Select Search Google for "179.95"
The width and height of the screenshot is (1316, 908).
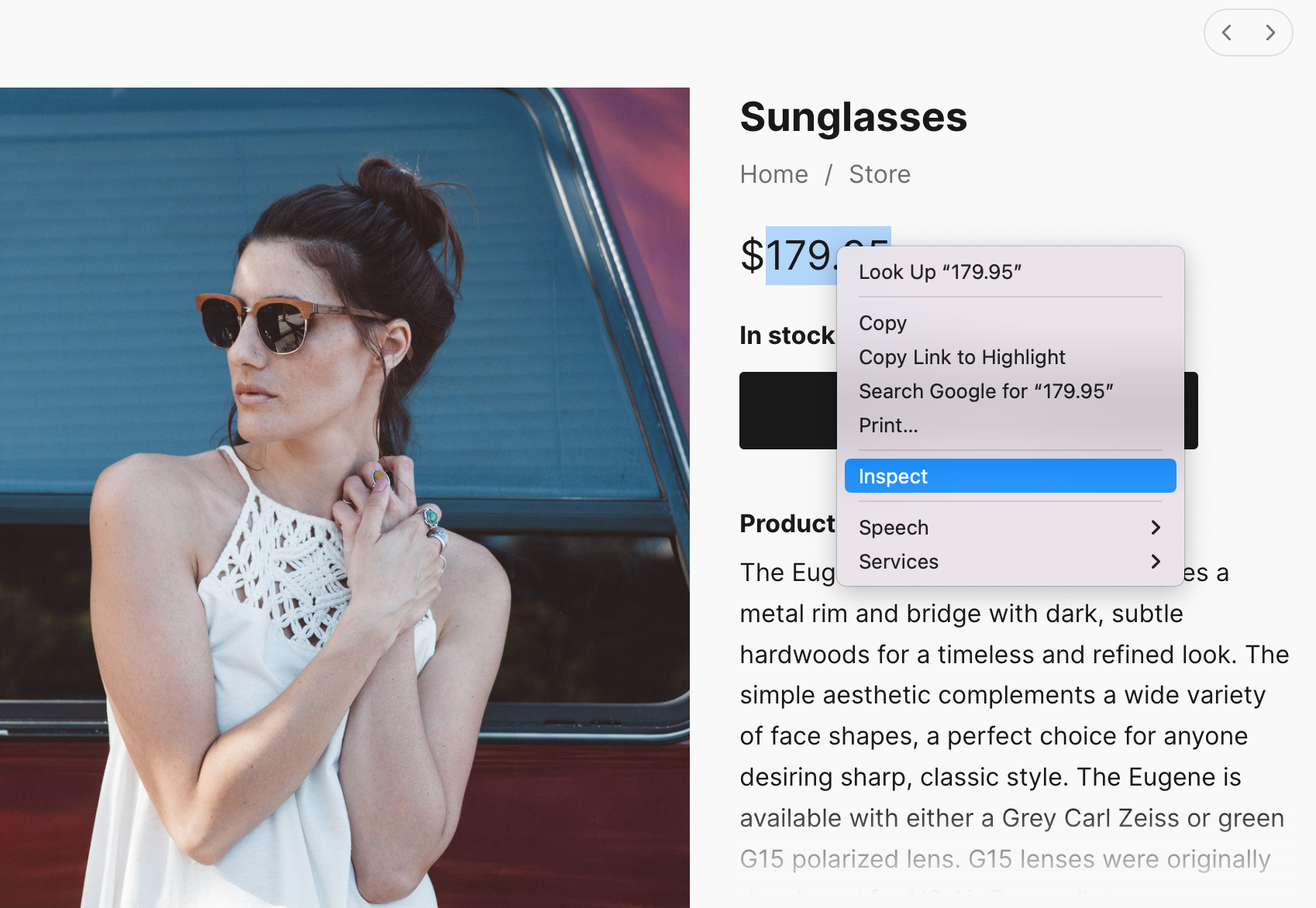click(985, 391)
